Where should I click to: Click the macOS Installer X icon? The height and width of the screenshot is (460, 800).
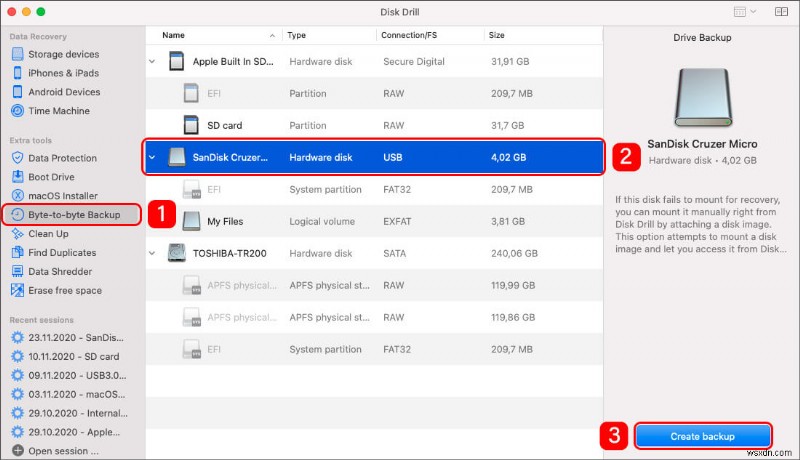[17, 196]
